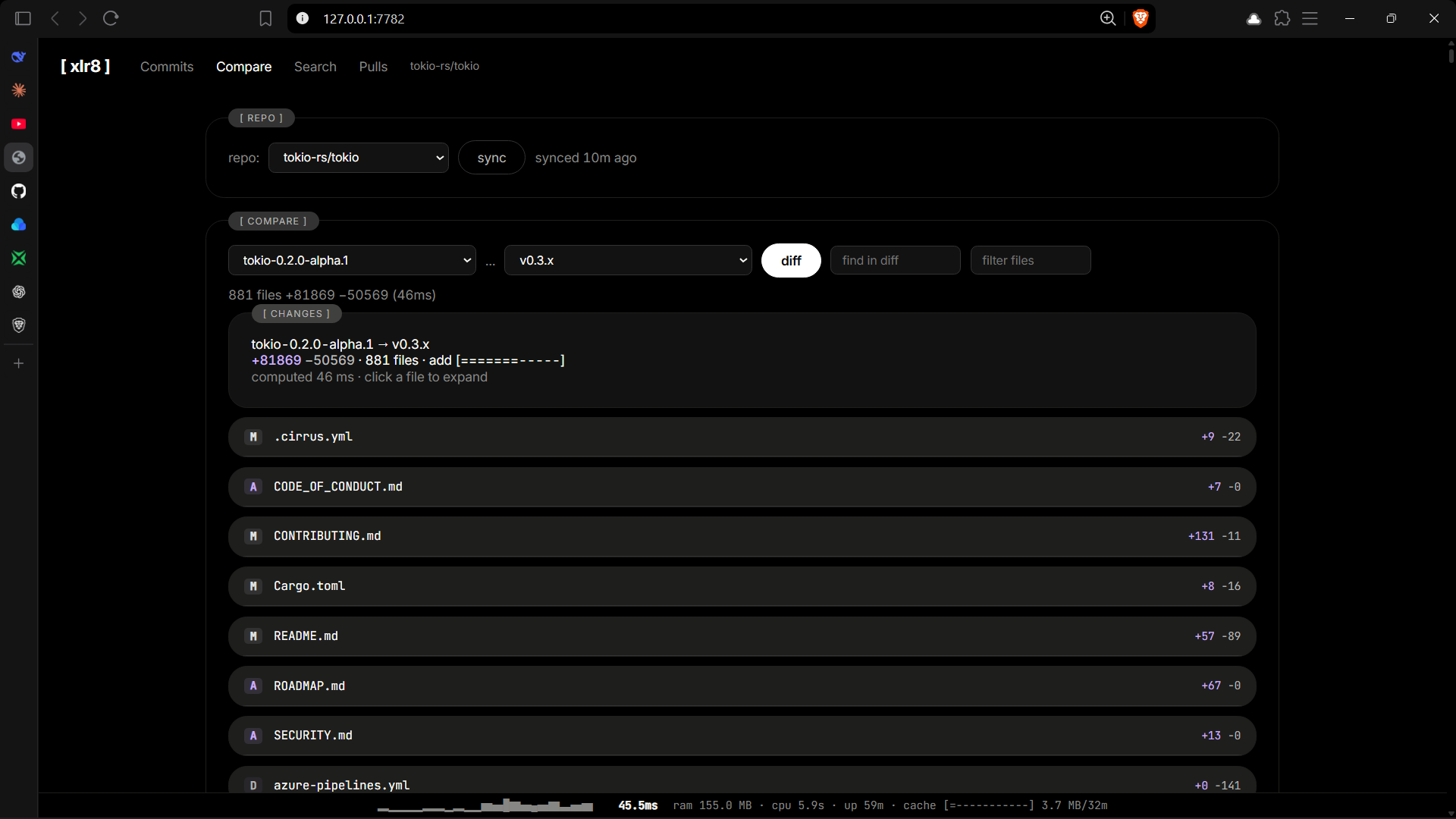Expand the ROADMAP.md file diff
The height and width of the screenshot is (819, 1456).
742,686
